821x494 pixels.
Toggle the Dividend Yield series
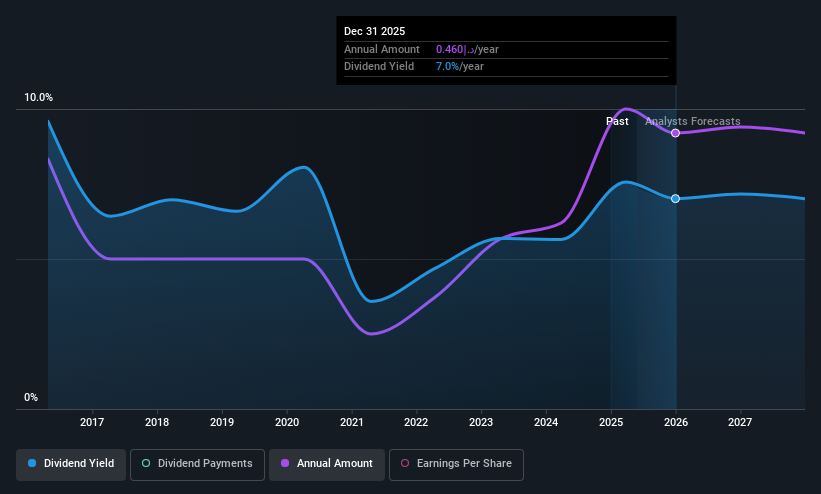click(x=71, y=464)
